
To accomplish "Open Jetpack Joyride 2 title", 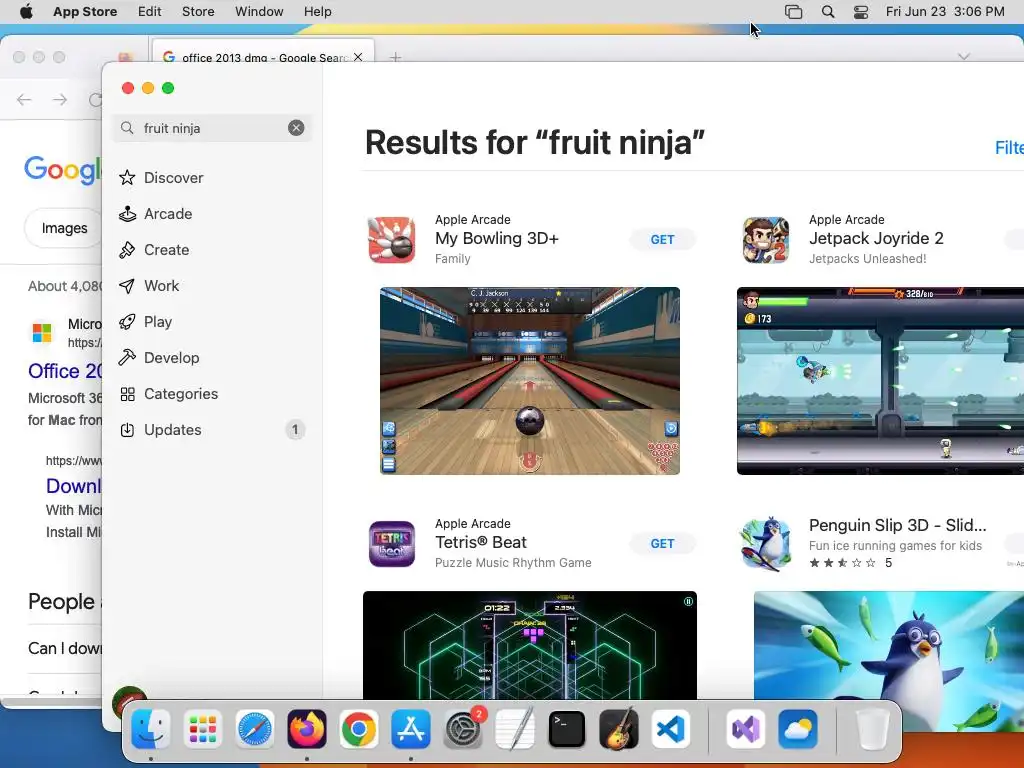I will pyautogui.click(x=876, y=238).
